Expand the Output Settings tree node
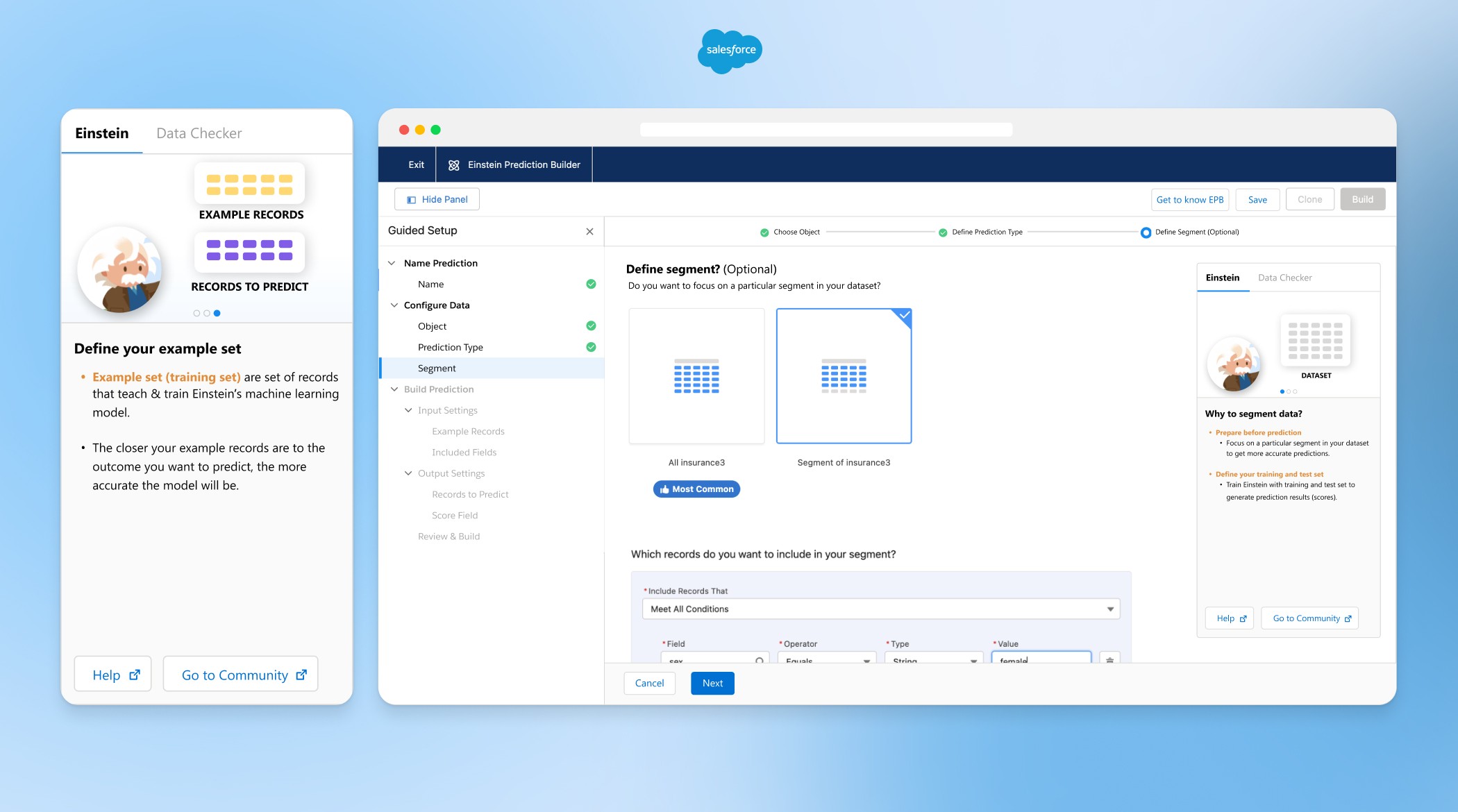Image resolution: width=1458 pixels, height=812 pixels. 408,473
